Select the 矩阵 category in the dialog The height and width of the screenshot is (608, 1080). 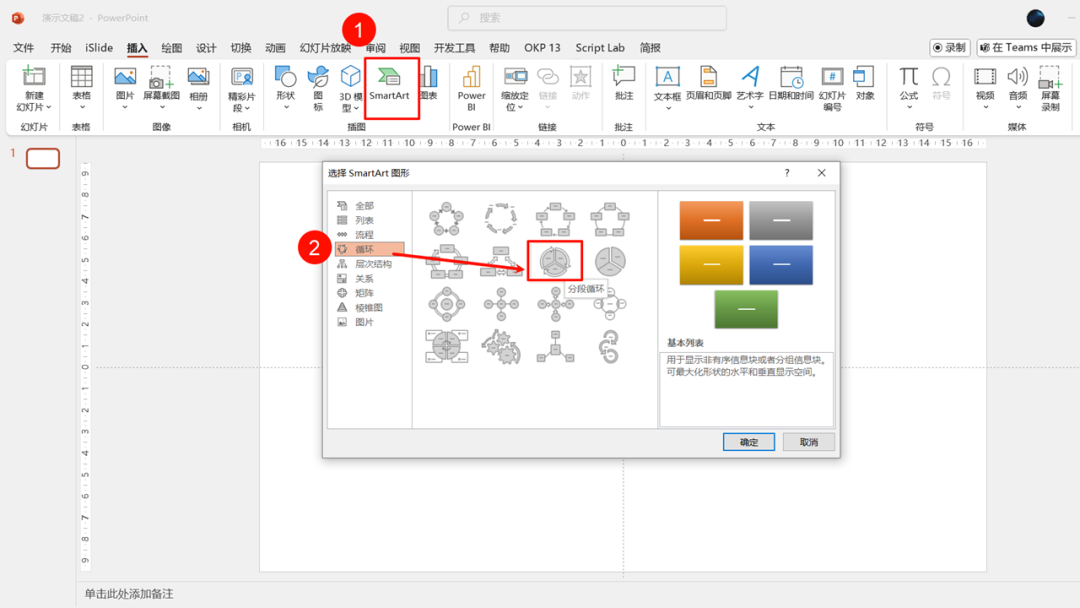[x=364, y=293]
